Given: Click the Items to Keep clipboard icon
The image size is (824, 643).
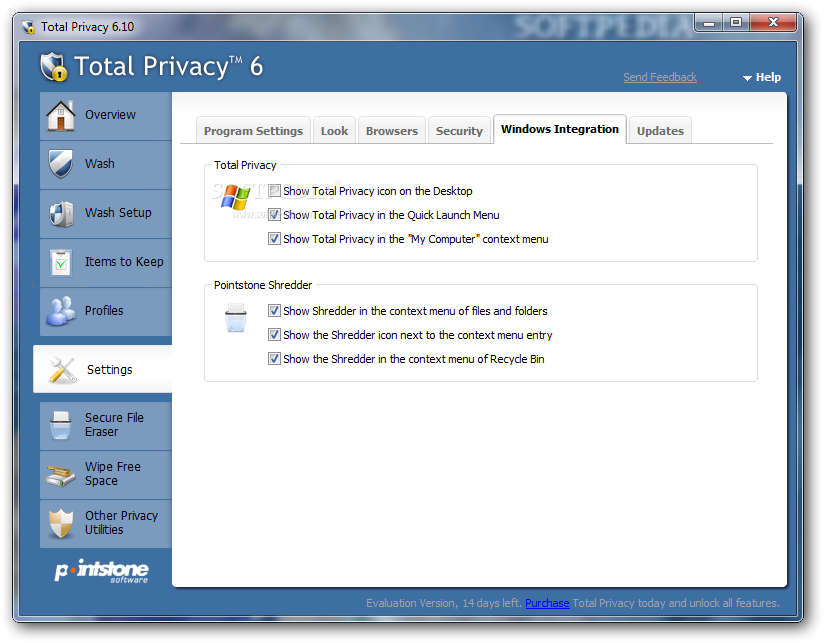Looking at the screenshot, I should [61, 262].
